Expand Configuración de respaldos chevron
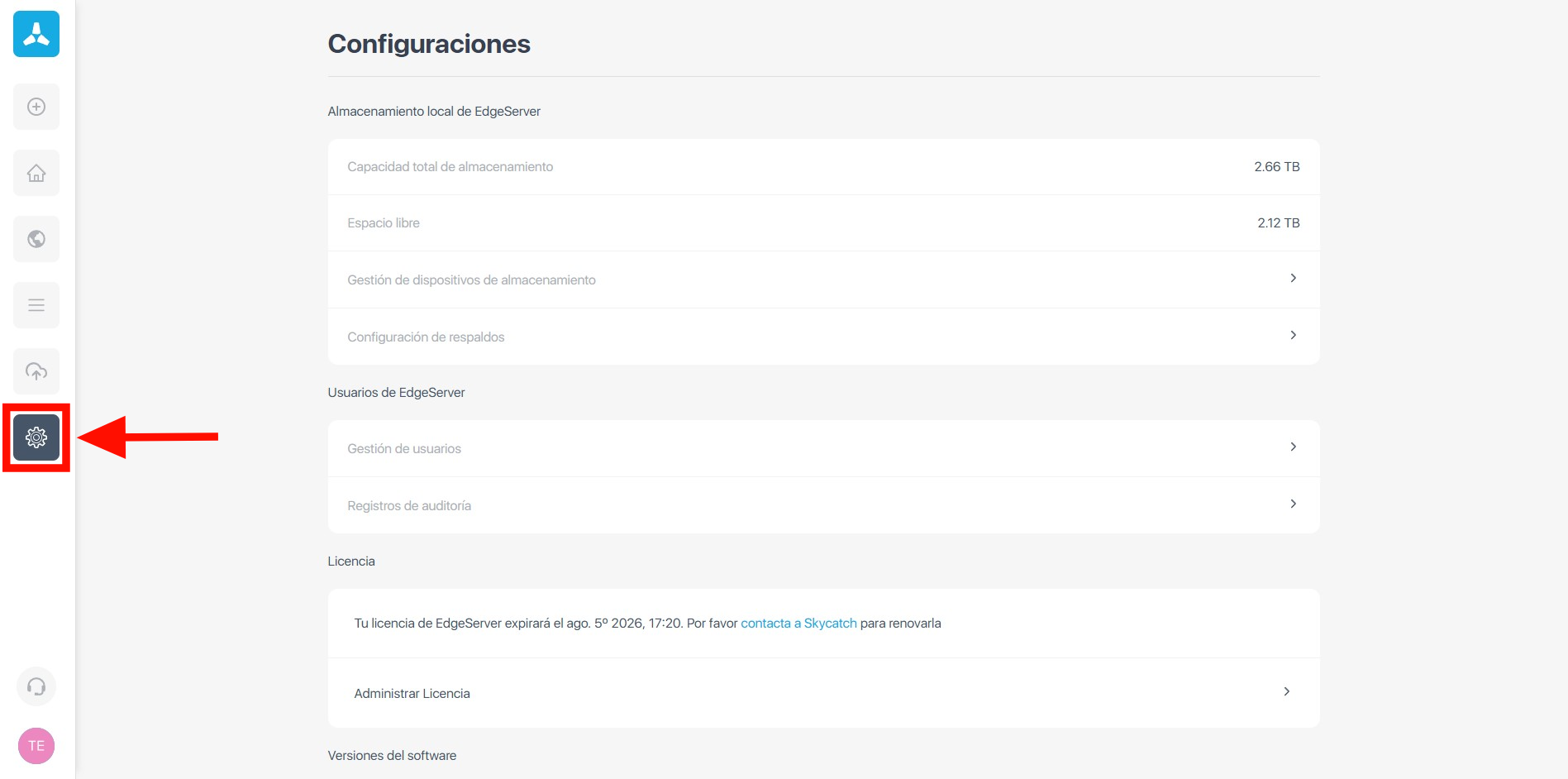Viewport: 1568px width, 779px height. point(1293,336)
